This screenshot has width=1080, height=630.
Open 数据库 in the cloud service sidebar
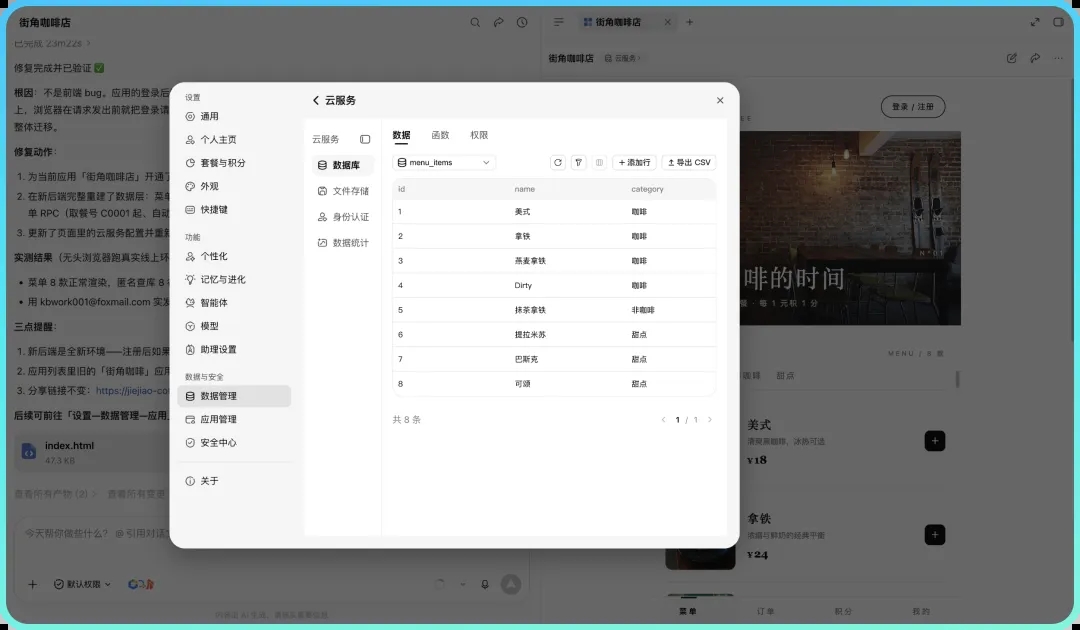[342, 165]
